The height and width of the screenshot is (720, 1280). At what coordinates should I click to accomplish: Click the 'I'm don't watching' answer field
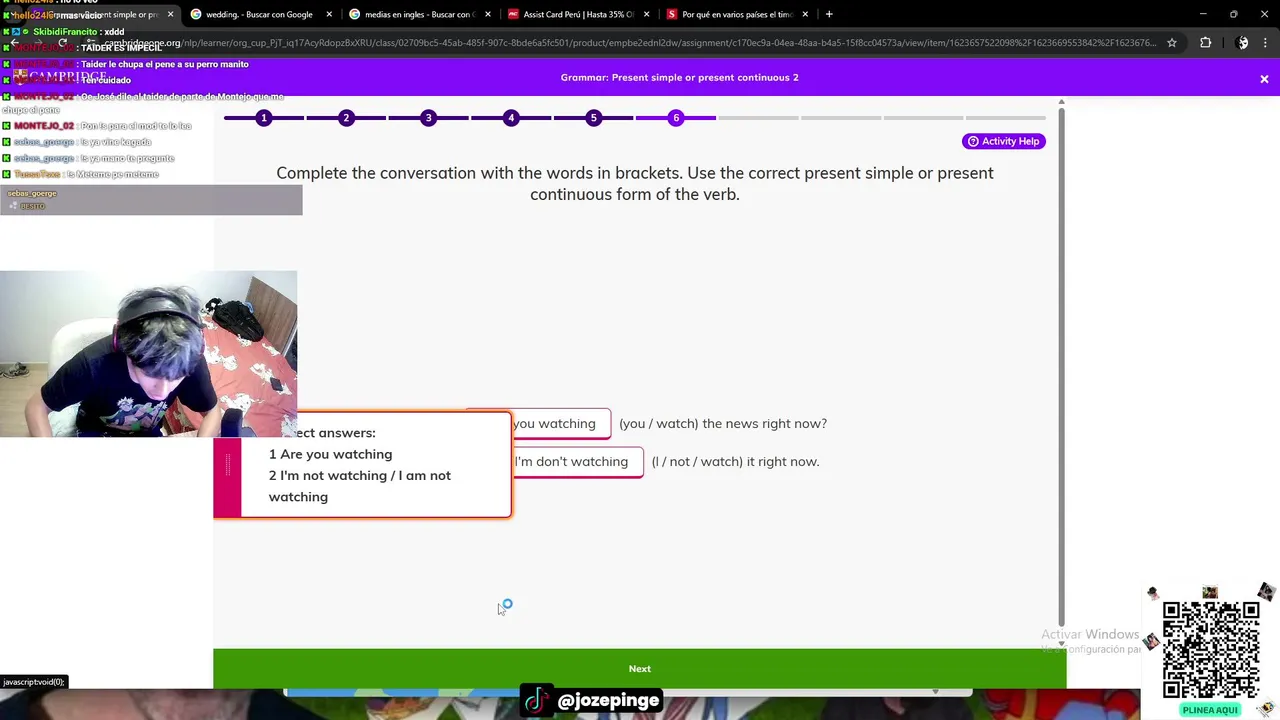[577, 461]
